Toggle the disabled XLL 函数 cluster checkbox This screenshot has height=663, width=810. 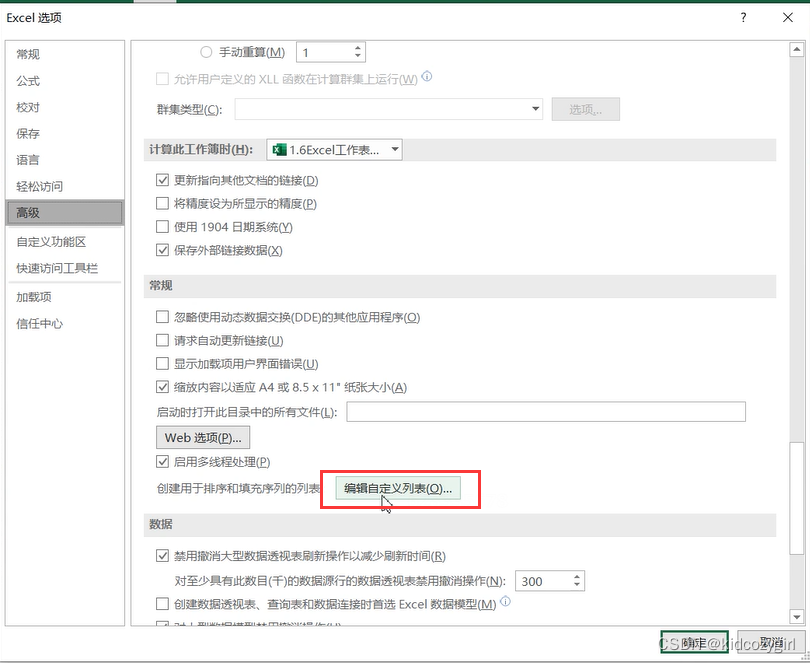point(162,79)
